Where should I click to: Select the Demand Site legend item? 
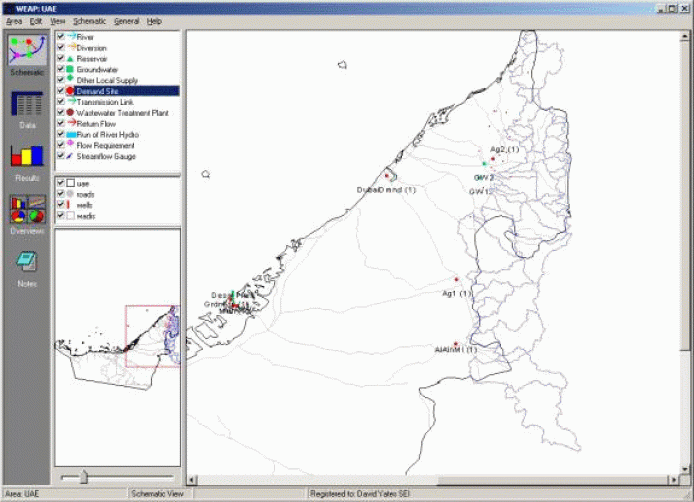point(99,90)
